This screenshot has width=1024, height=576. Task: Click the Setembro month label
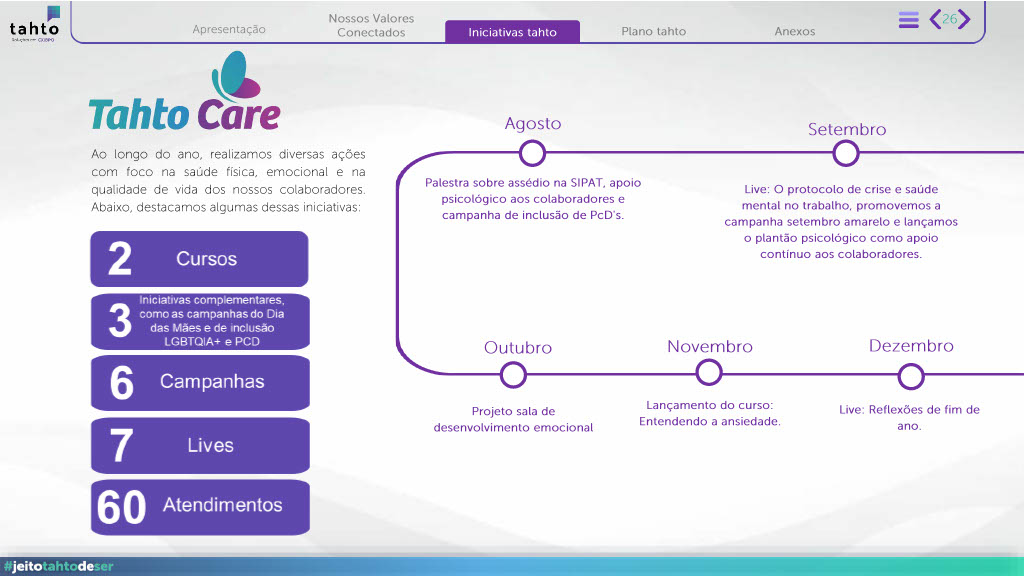click(x=847, y=129)
